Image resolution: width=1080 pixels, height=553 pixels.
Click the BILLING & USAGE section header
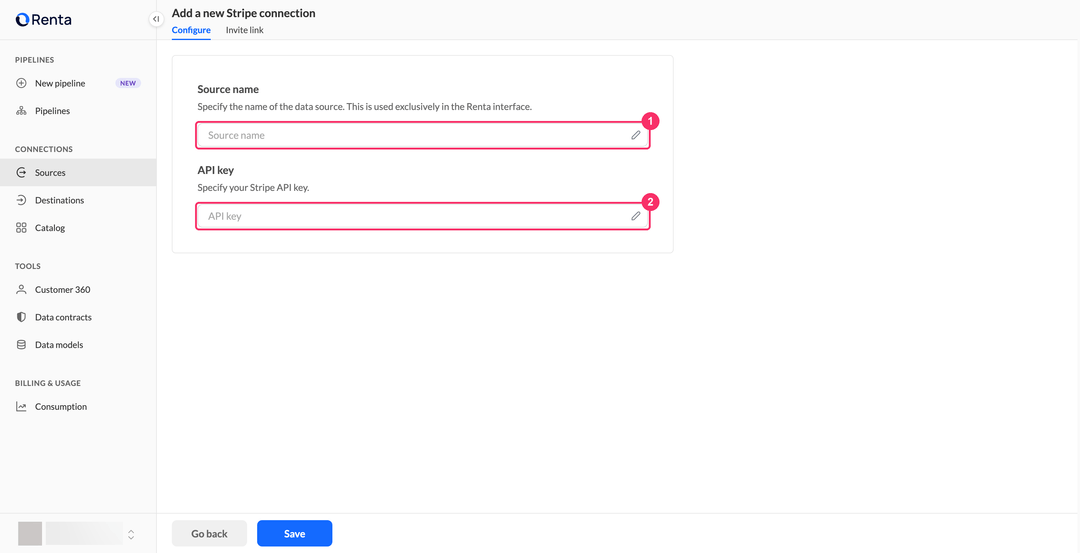click(x=48, y=384)
